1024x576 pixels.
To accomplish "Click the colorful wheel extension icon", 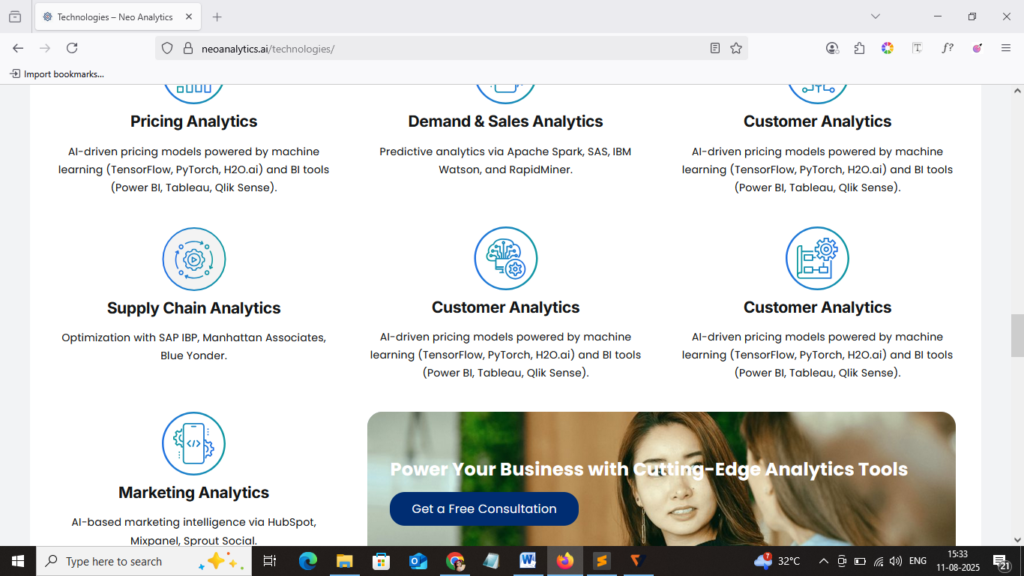I will [888, 48].
